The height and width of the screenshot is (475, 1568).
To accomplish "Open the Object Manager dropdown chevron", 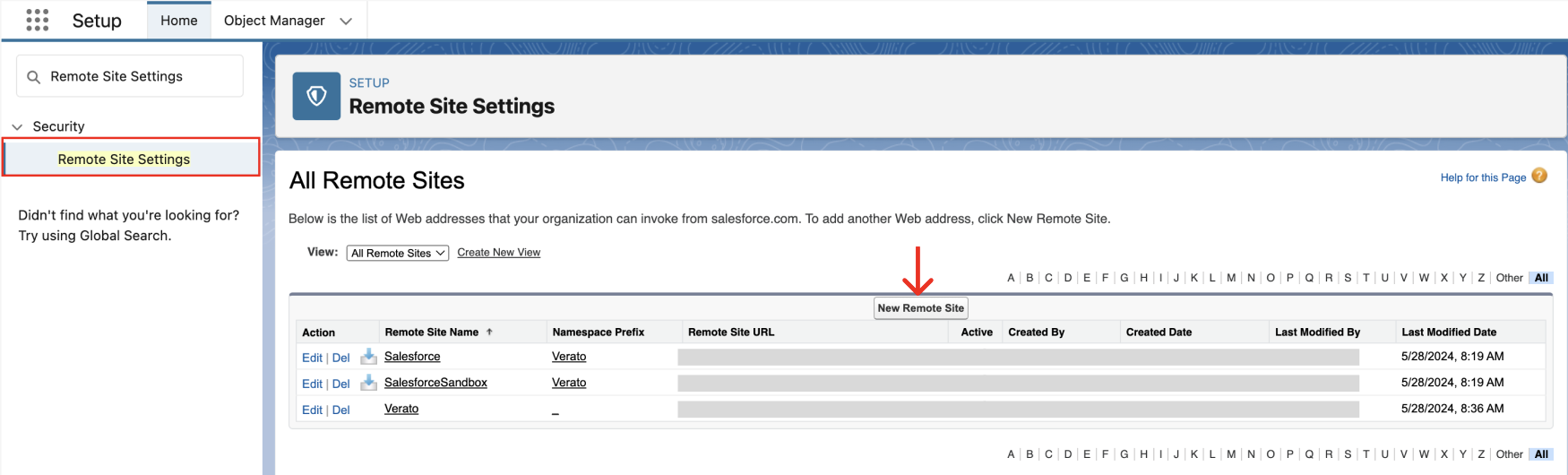I will [x=346, y=21].
